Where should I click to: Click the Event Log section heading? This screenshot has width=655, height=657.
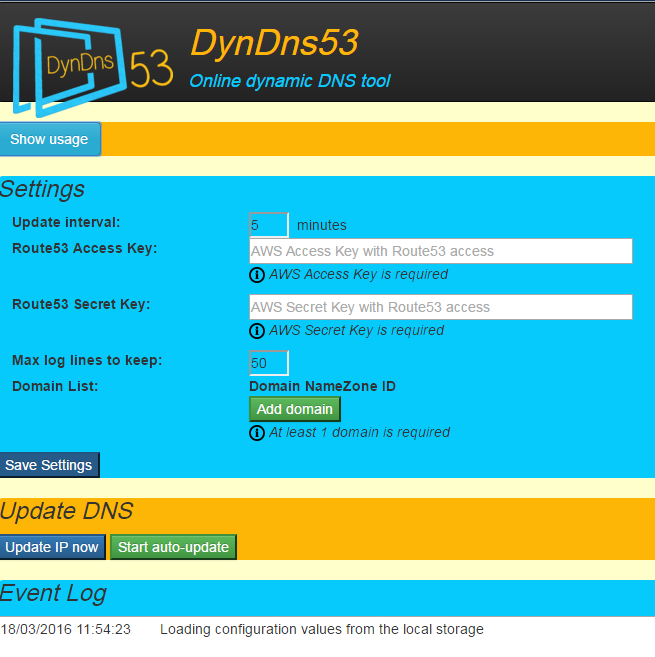(x=53, y=594)
